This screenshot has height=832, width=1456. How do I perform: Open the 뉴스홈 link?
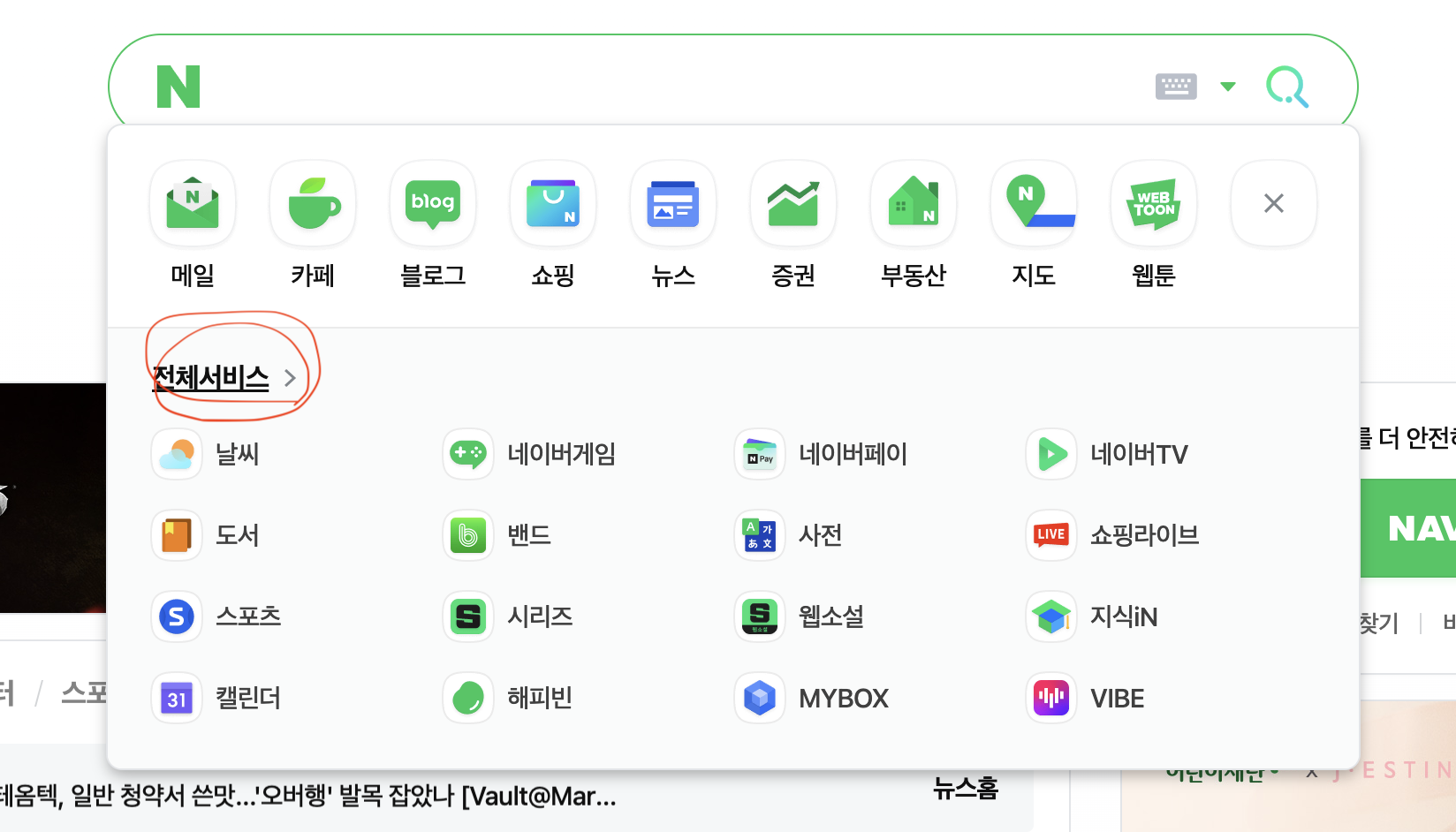tap(966, 788)
